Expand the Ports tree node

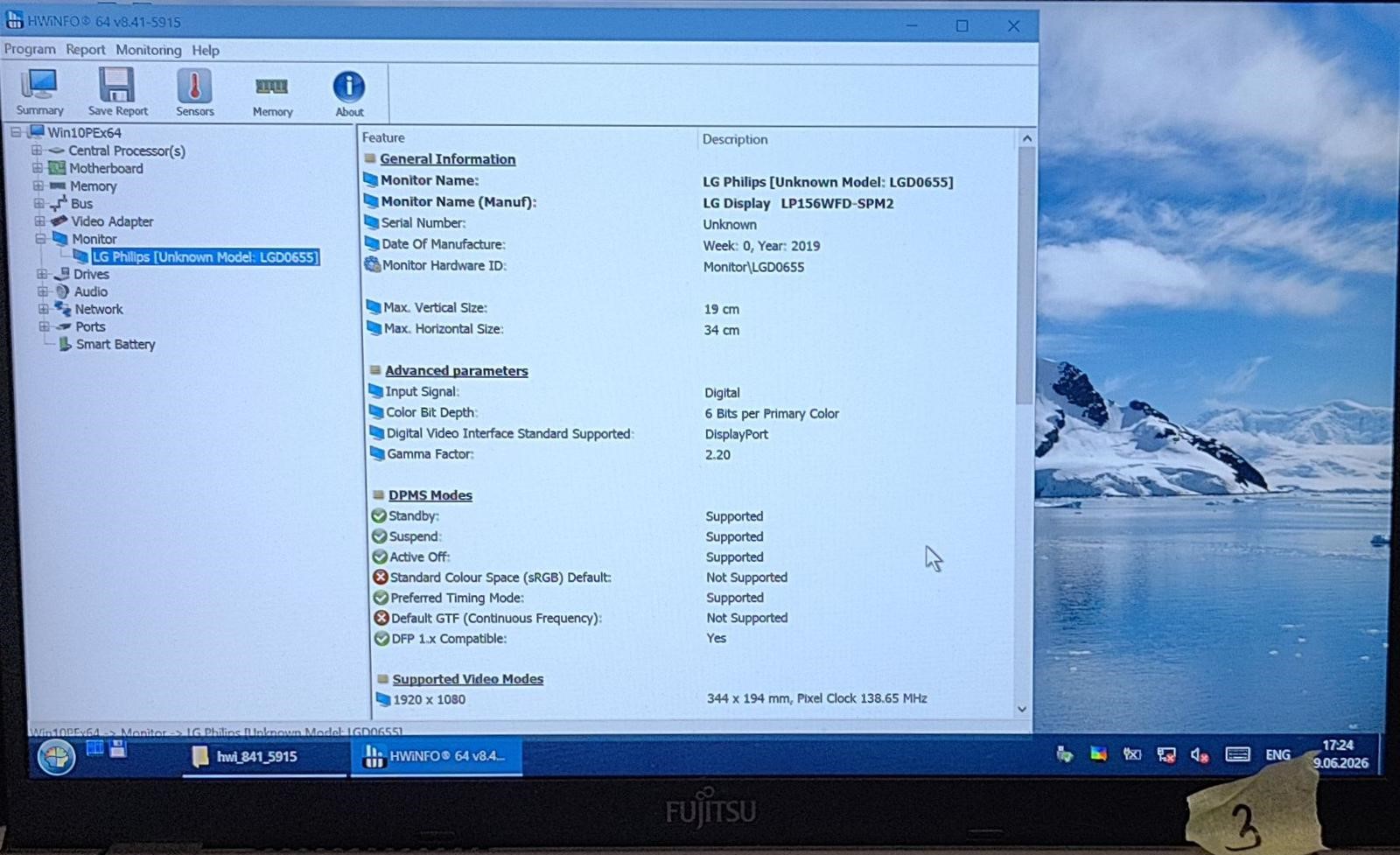(x=45, y=326)
